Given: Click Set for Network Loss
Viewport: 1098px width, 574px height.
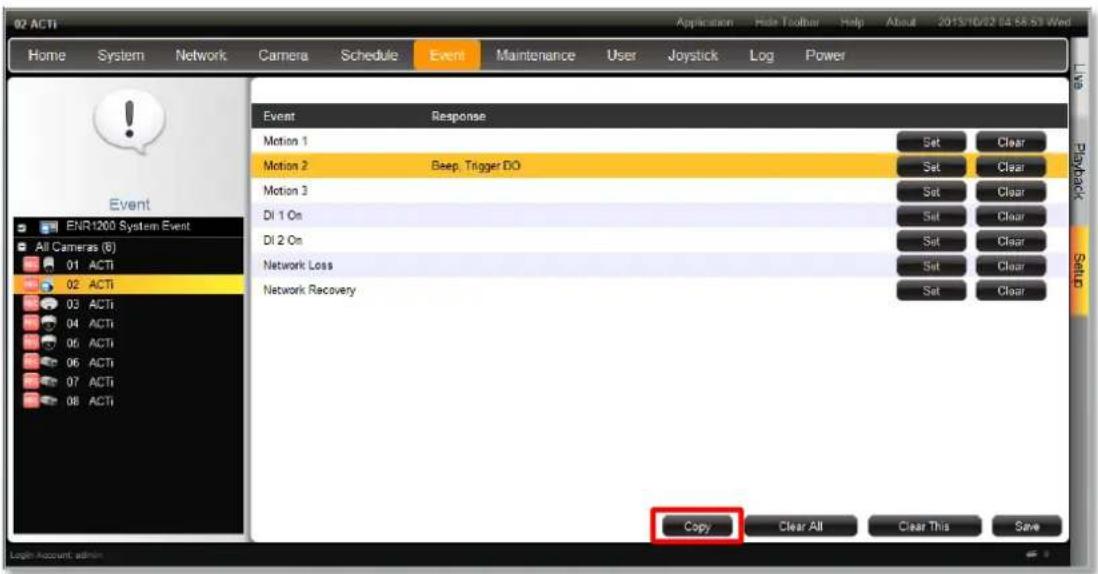Looking at the screenshot, I should click(x=931, y=266).
